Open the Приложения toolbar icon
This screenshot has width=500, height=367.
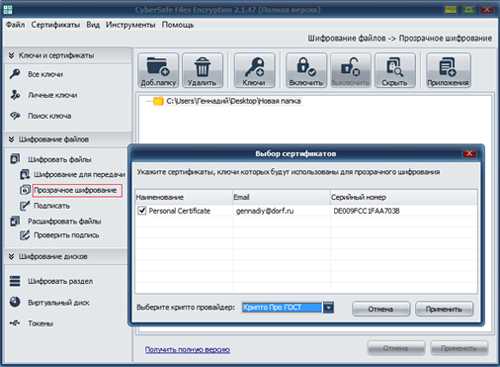click(448, 70)
